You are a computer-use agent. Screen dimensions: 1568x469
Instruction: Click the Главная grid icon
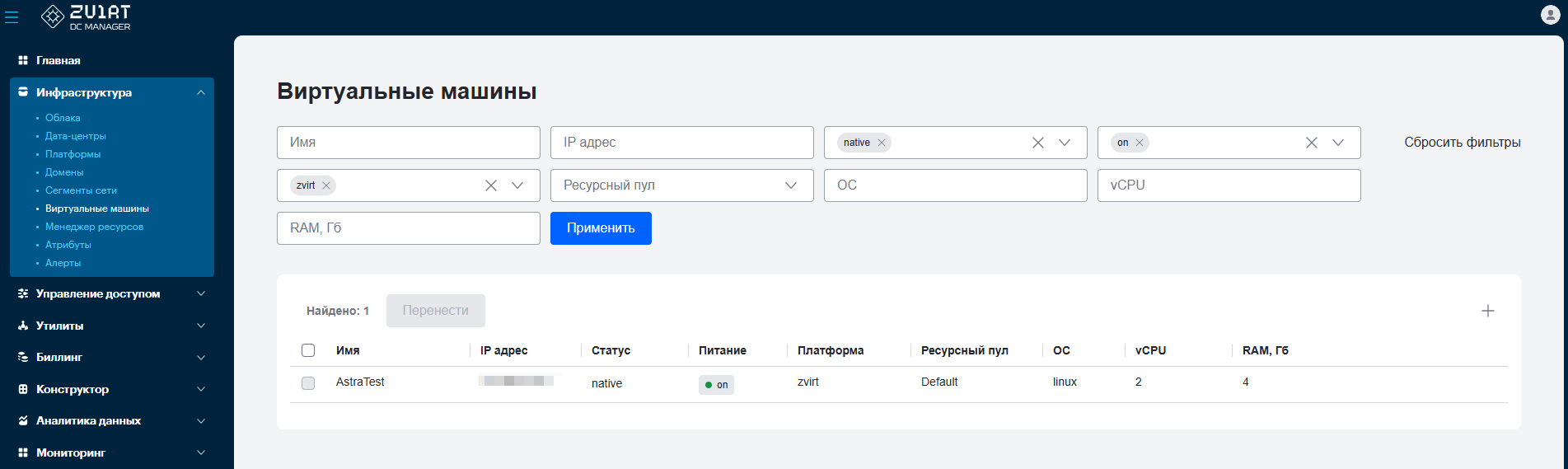tap(23, 60)
